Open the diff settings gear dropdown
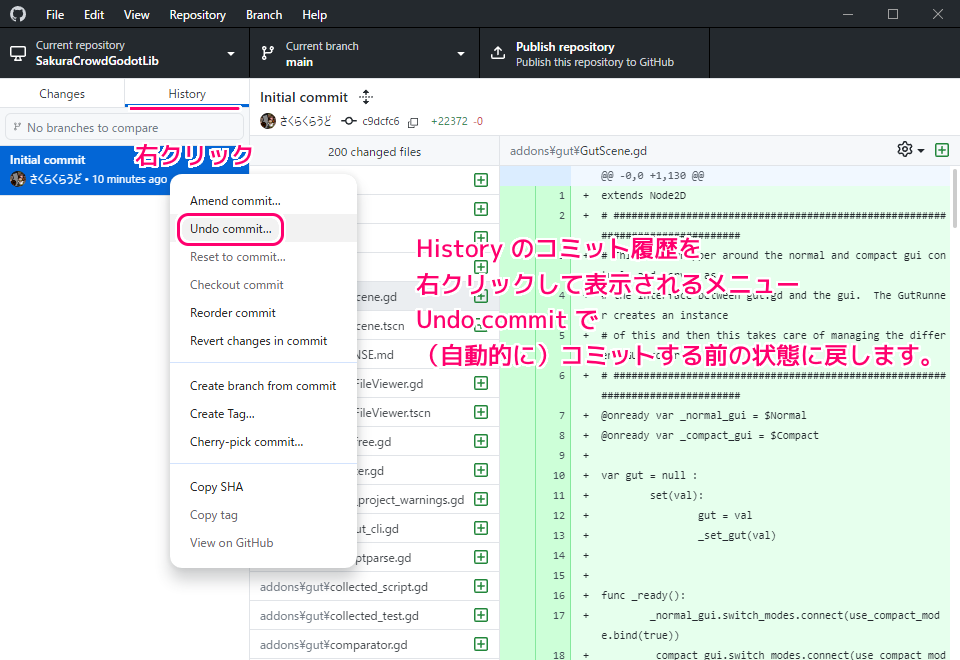This screenshot has width=960, height=660. tap(910, 149)
